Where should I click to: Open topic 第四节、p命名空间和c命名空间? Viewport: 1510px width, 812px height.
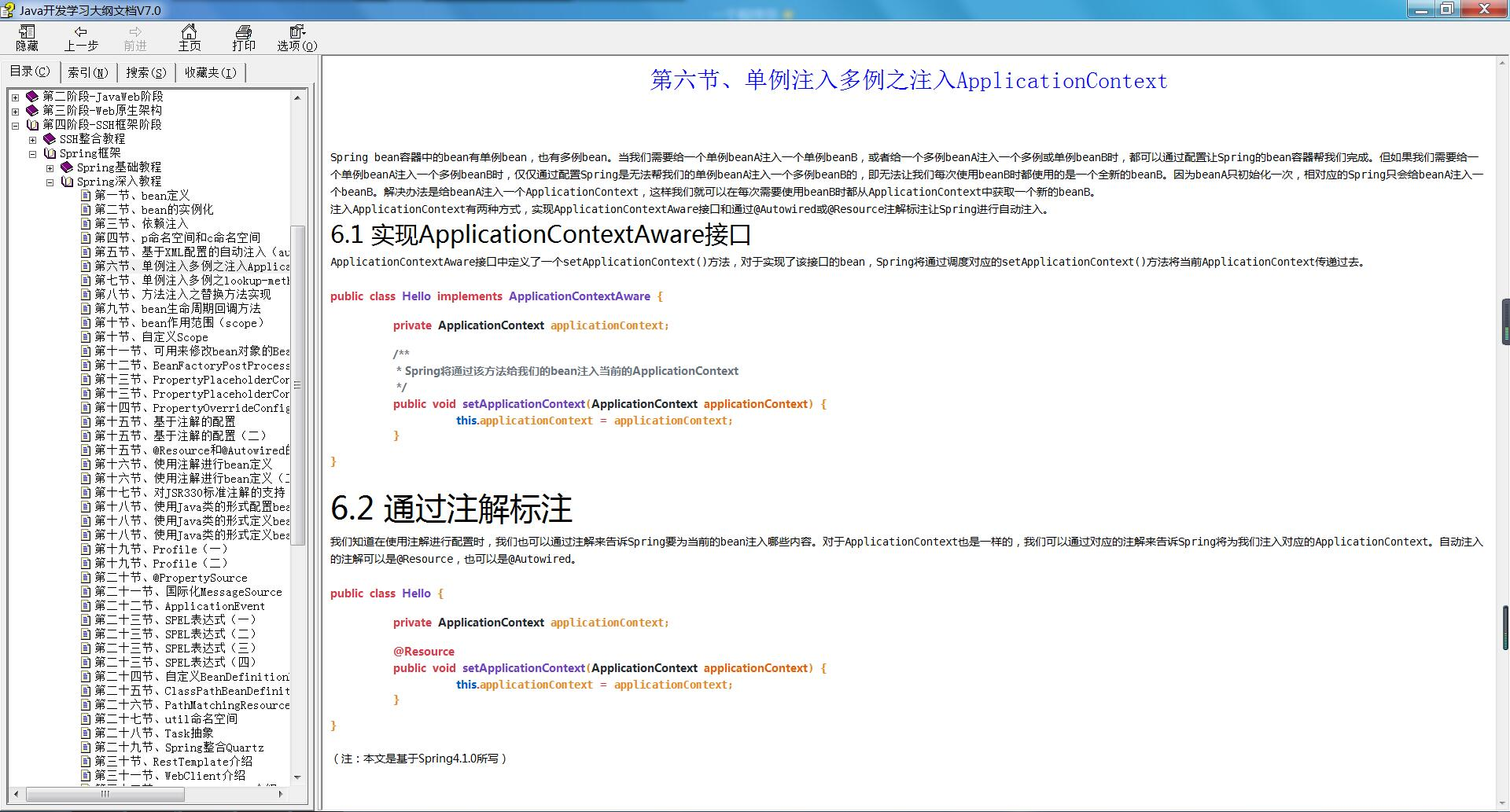click(177, 238)
